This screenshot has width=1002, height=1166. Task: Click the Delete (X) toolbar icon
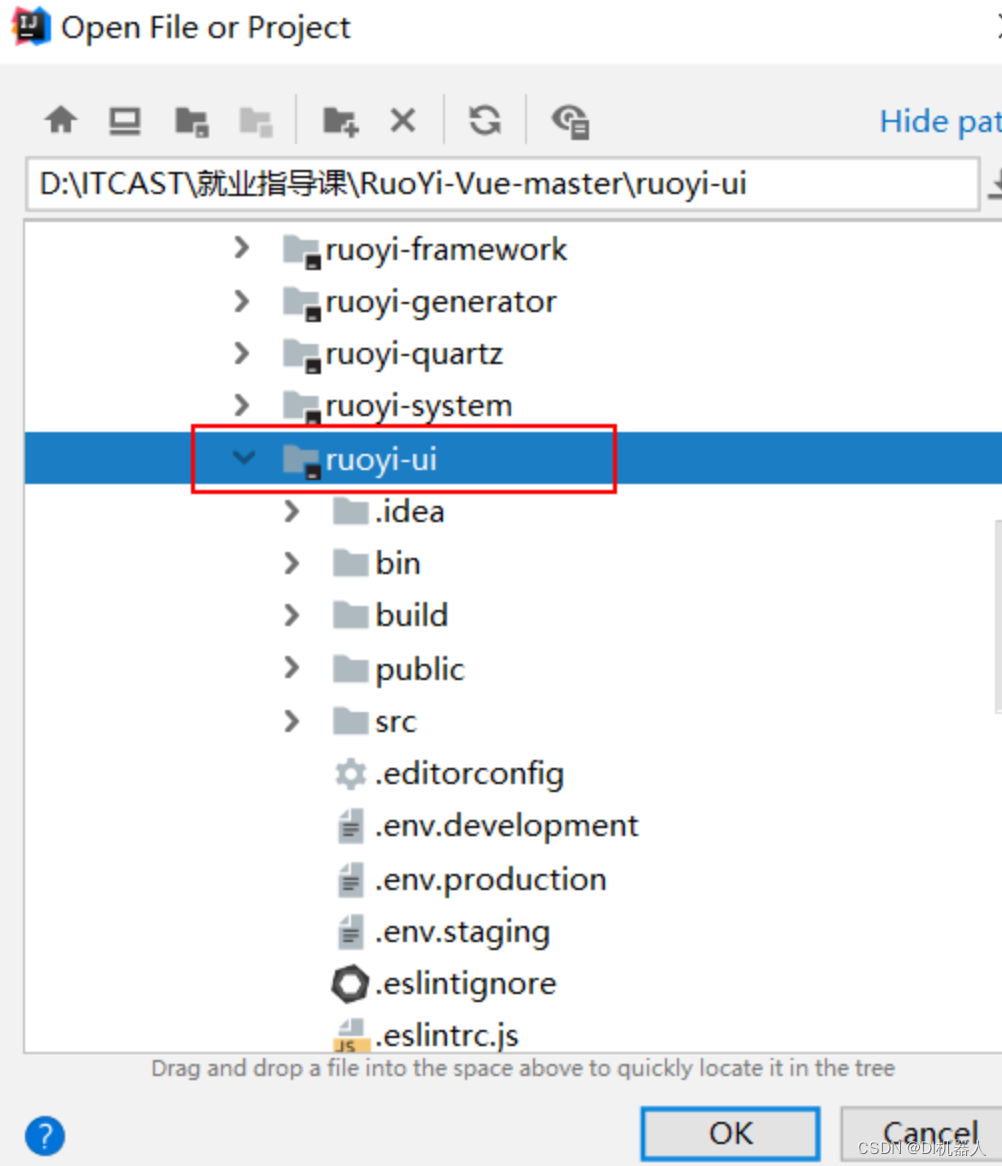tap(403, 120)
